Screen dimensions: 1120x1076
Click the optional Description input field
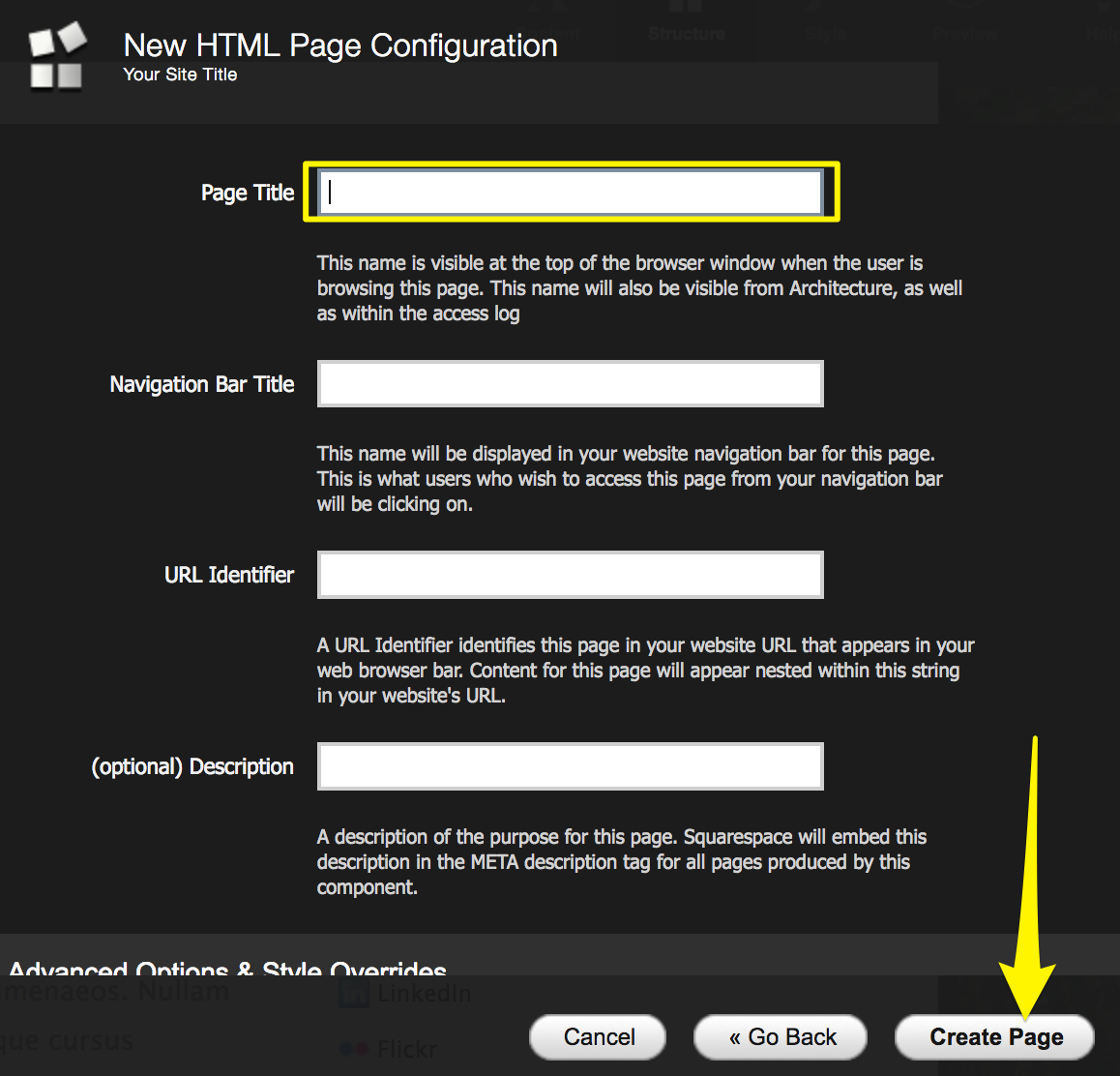point(571,766)
